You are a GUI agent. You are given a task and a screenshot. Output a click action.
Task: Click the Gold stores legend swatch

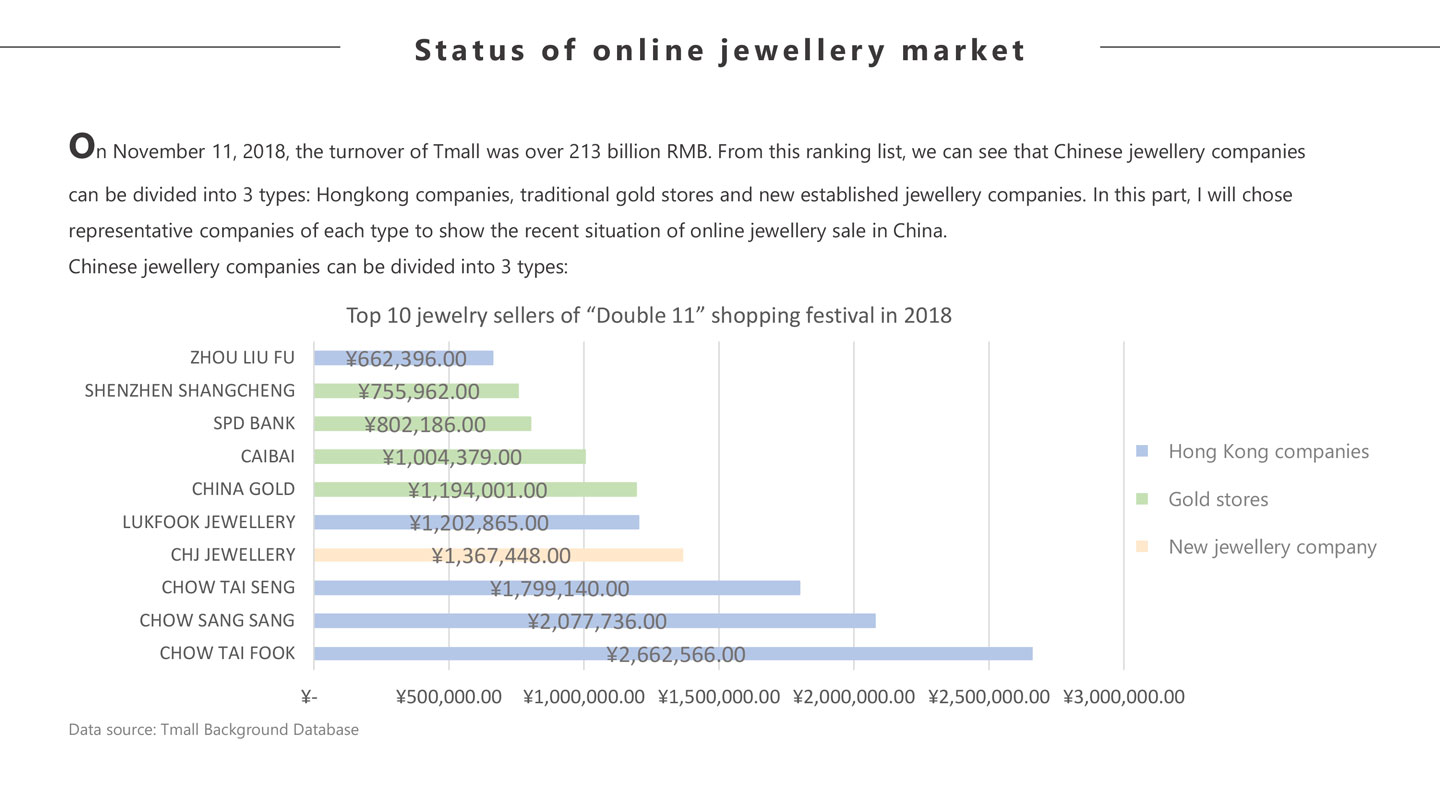coord(1142,500)
